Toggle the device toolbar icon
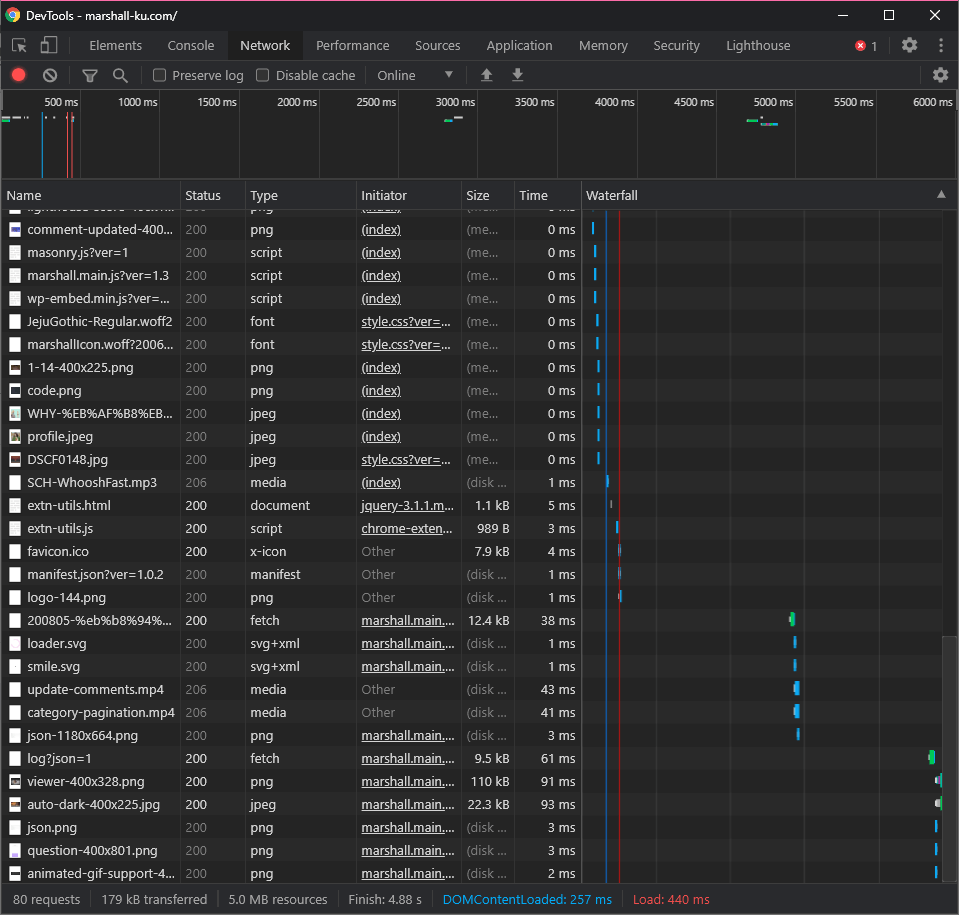 (x=49, y=45)
